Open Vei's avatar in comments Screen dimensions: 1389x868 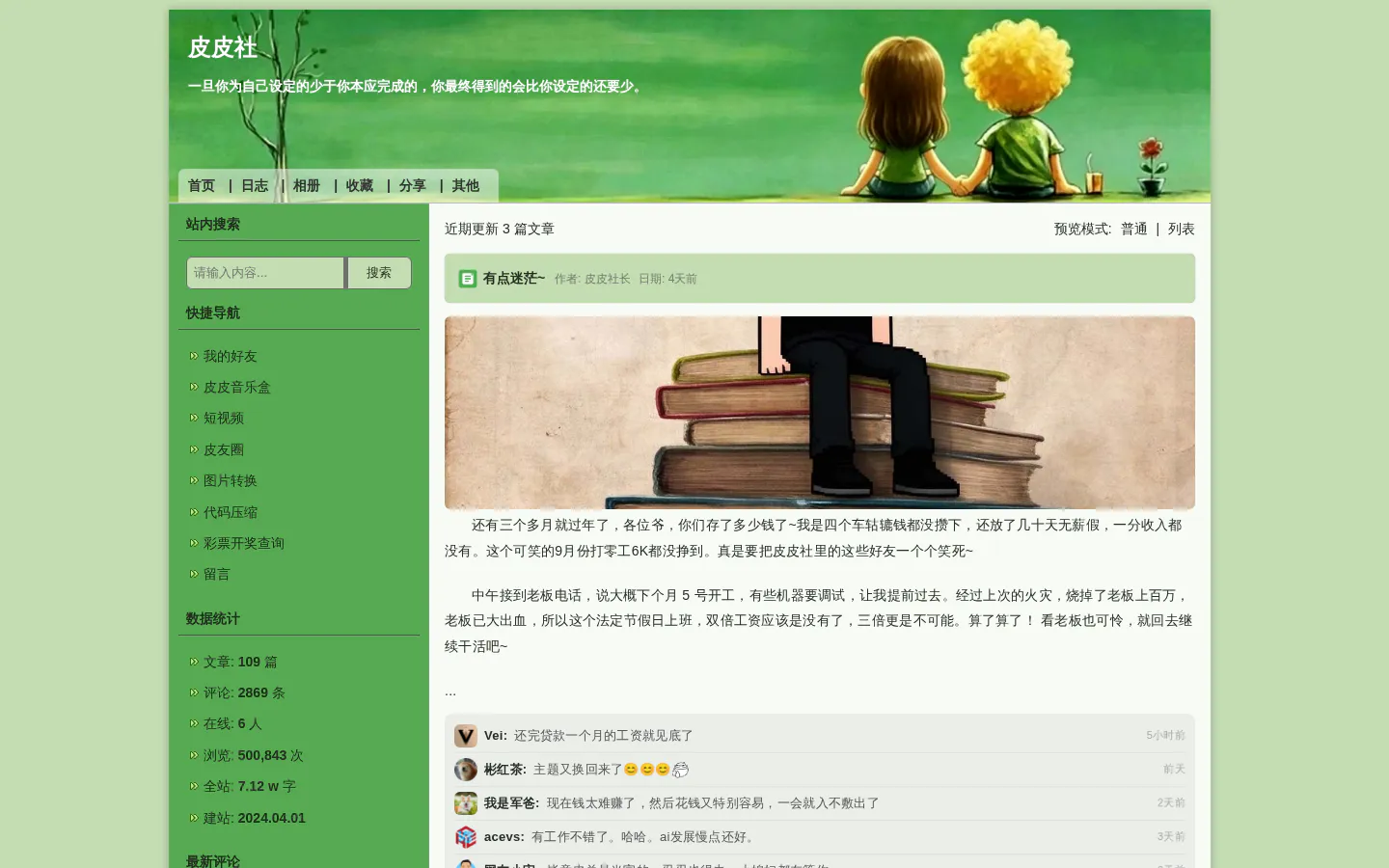click(x=466, y=736)
